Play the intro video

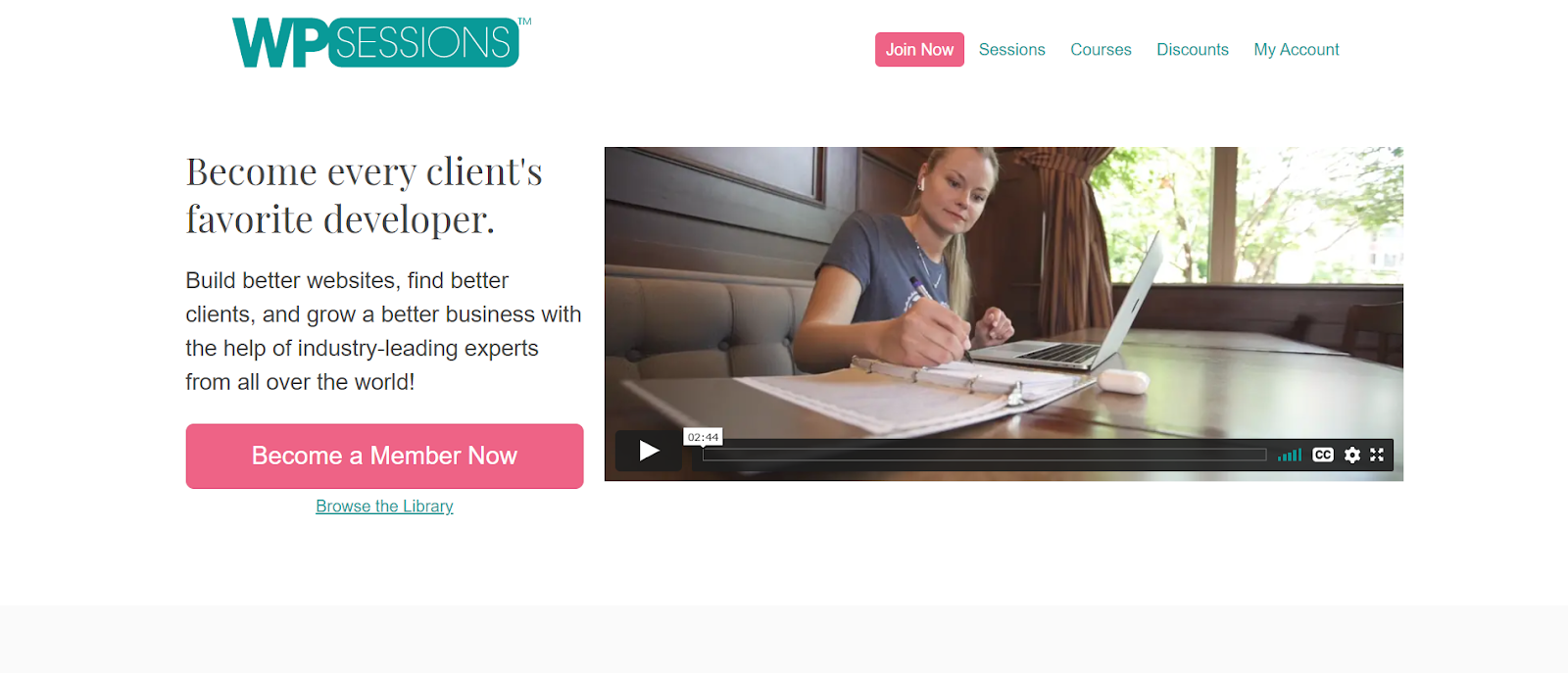click(649, 451)
